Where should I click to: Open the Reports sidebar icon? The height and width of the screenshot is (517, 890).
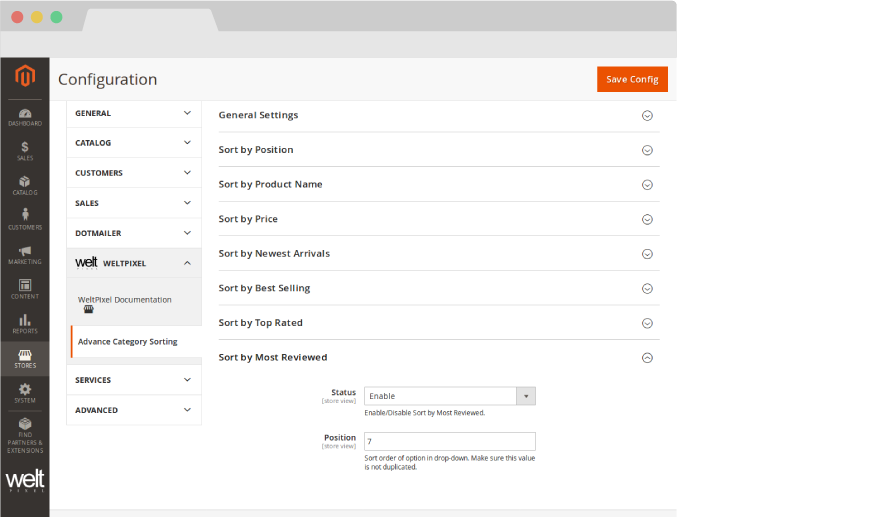(x=24, y=324)
